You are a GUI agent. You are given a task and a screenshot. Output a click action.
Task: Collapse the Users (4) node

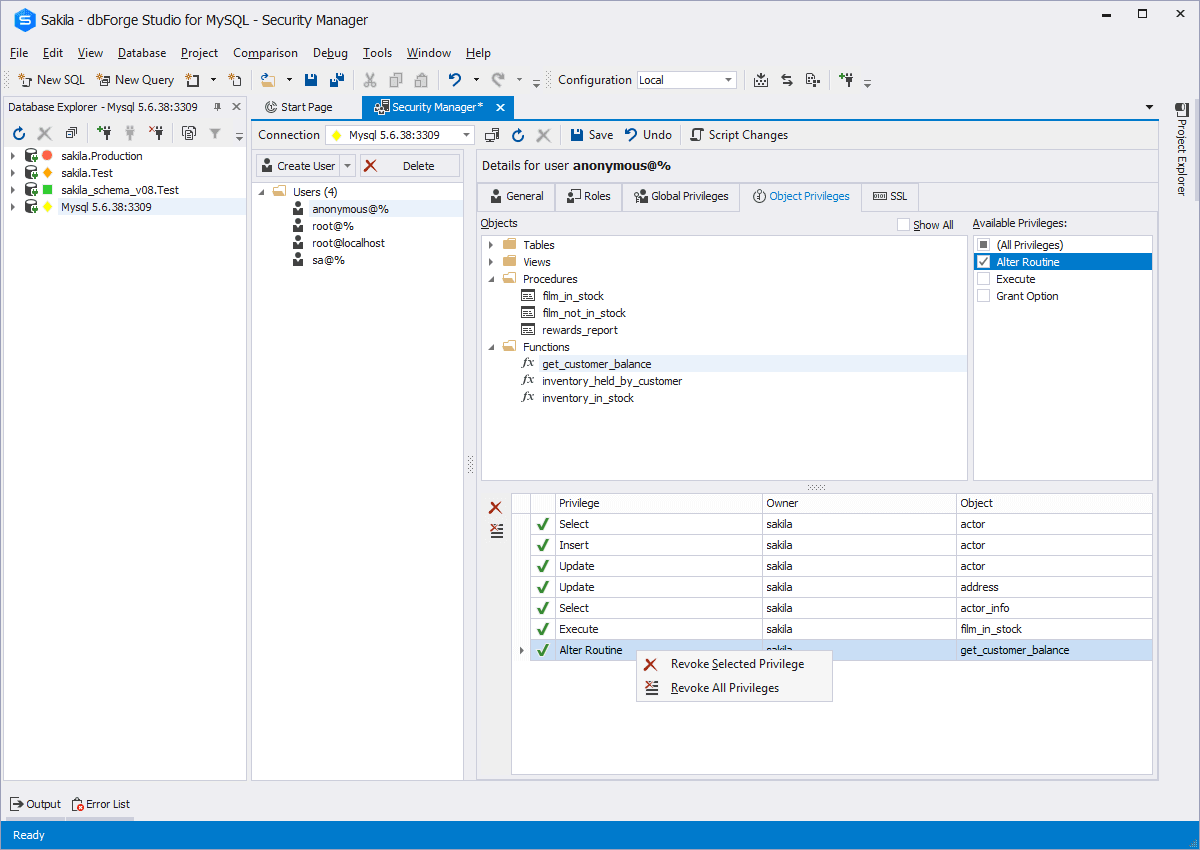tap(261, 192)
